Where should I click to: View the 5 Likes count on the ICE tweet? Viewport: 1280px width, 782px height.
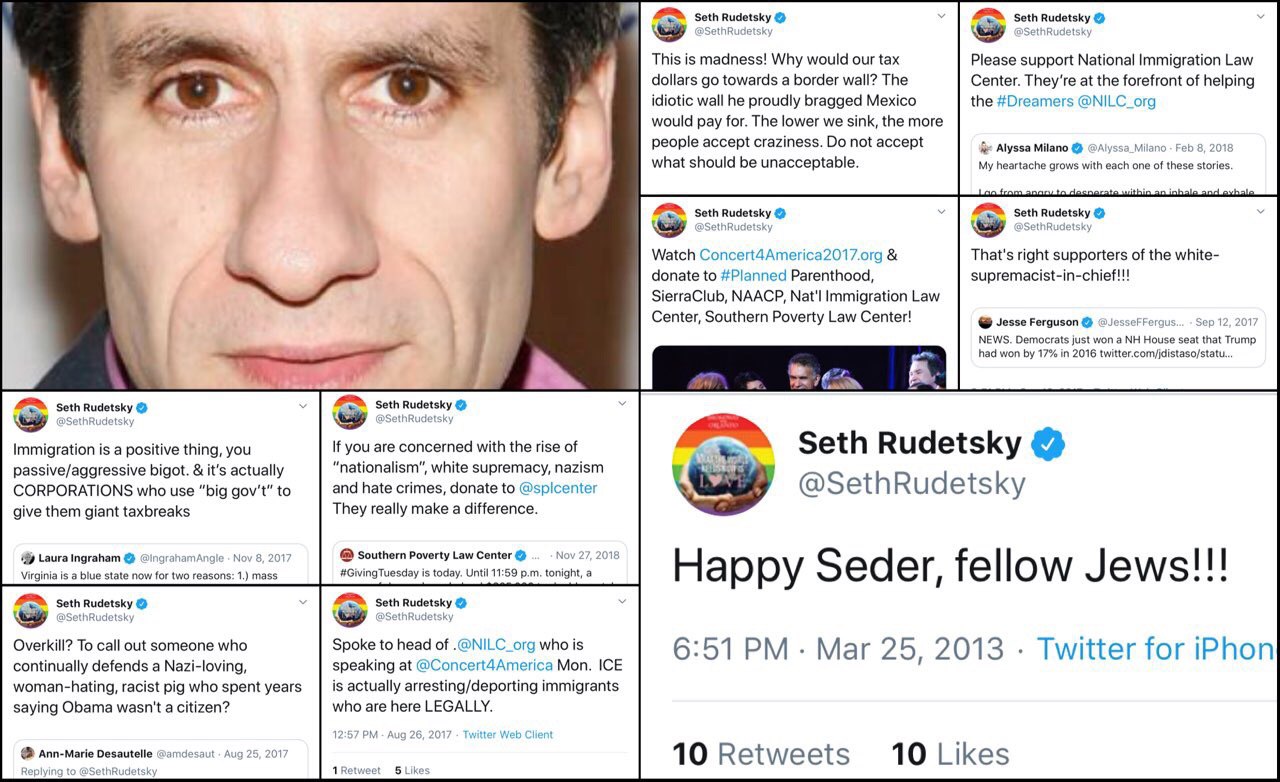tap(412, 770)
